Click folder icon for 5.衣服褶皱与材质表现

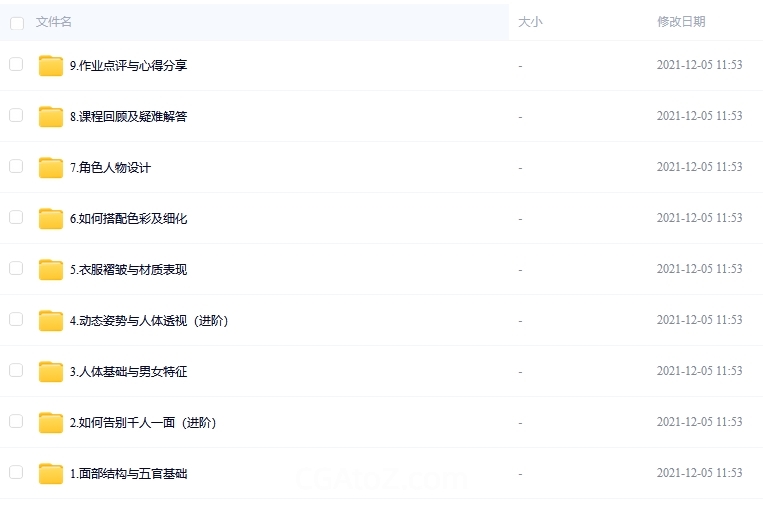click(x=51, y=270)
